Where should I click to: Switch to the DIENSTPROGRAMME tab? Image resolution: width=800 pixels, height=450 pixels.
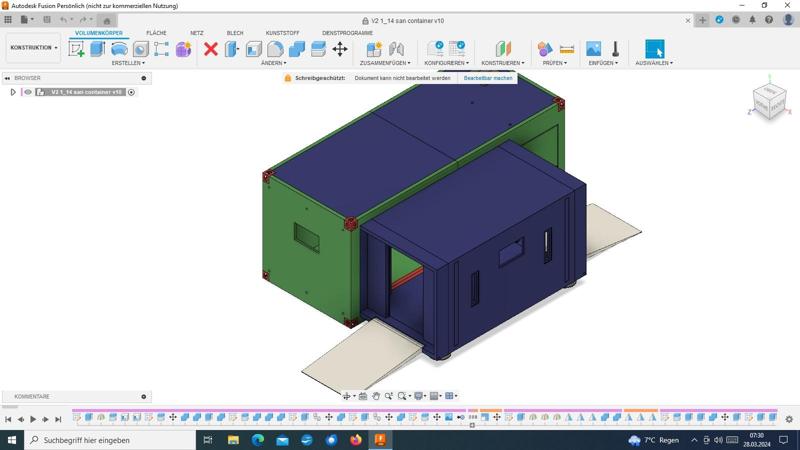coord(347,33)
